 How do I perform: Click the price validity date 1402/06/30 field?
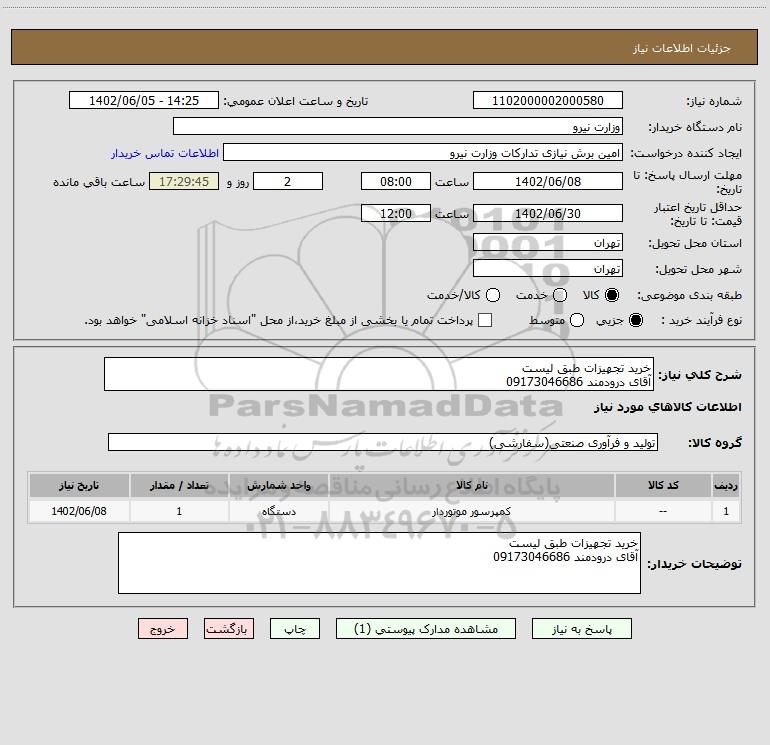pos(548,213)
